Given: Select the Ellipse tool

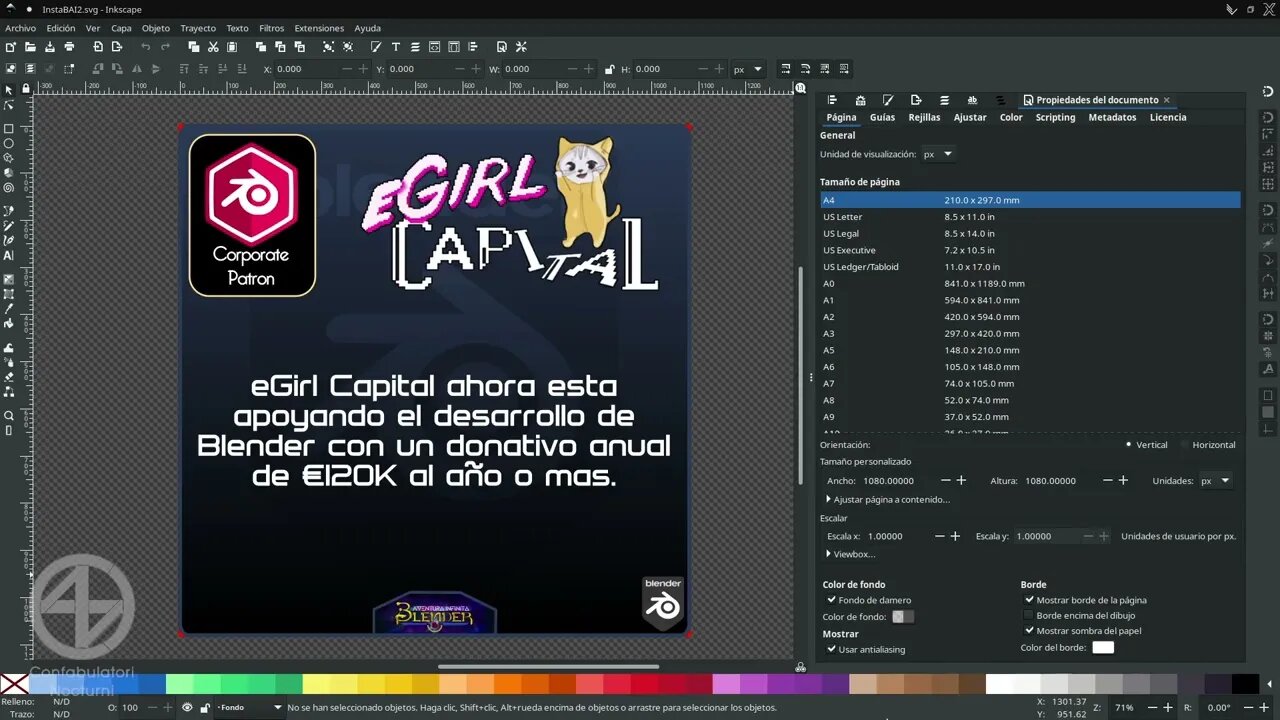Looking at the screenshot, I should tap(9, 144).
